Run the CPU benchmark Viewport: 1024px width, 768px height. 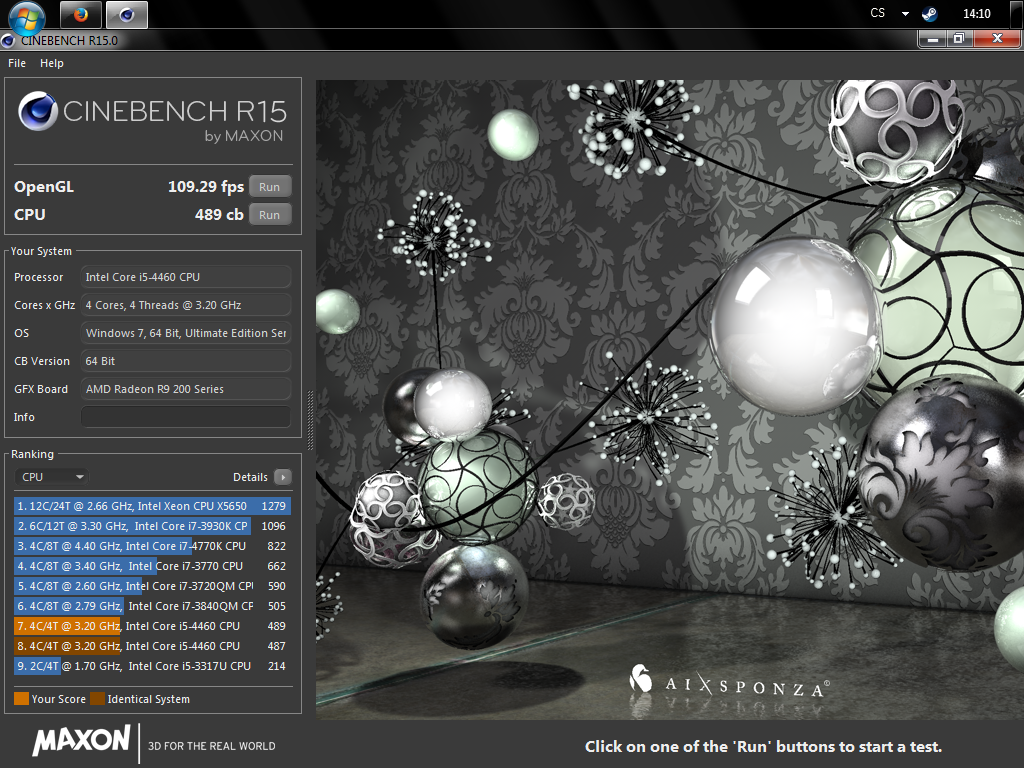coord(270,215)
